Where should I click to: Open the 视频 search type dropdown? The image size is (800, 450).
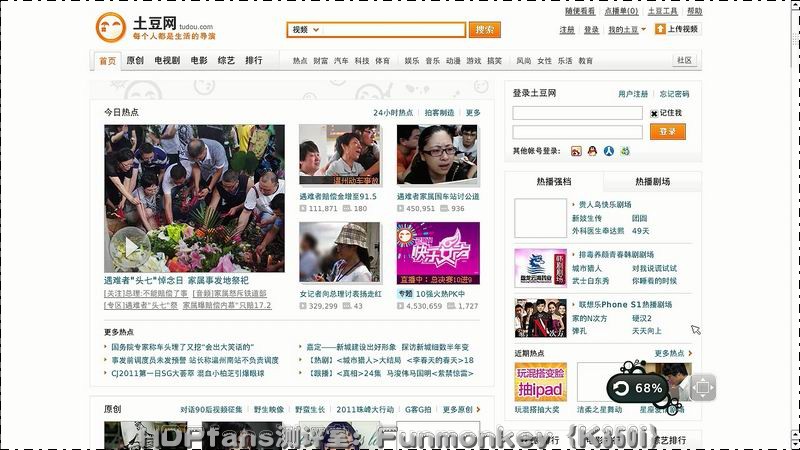[x=305, y=30]
